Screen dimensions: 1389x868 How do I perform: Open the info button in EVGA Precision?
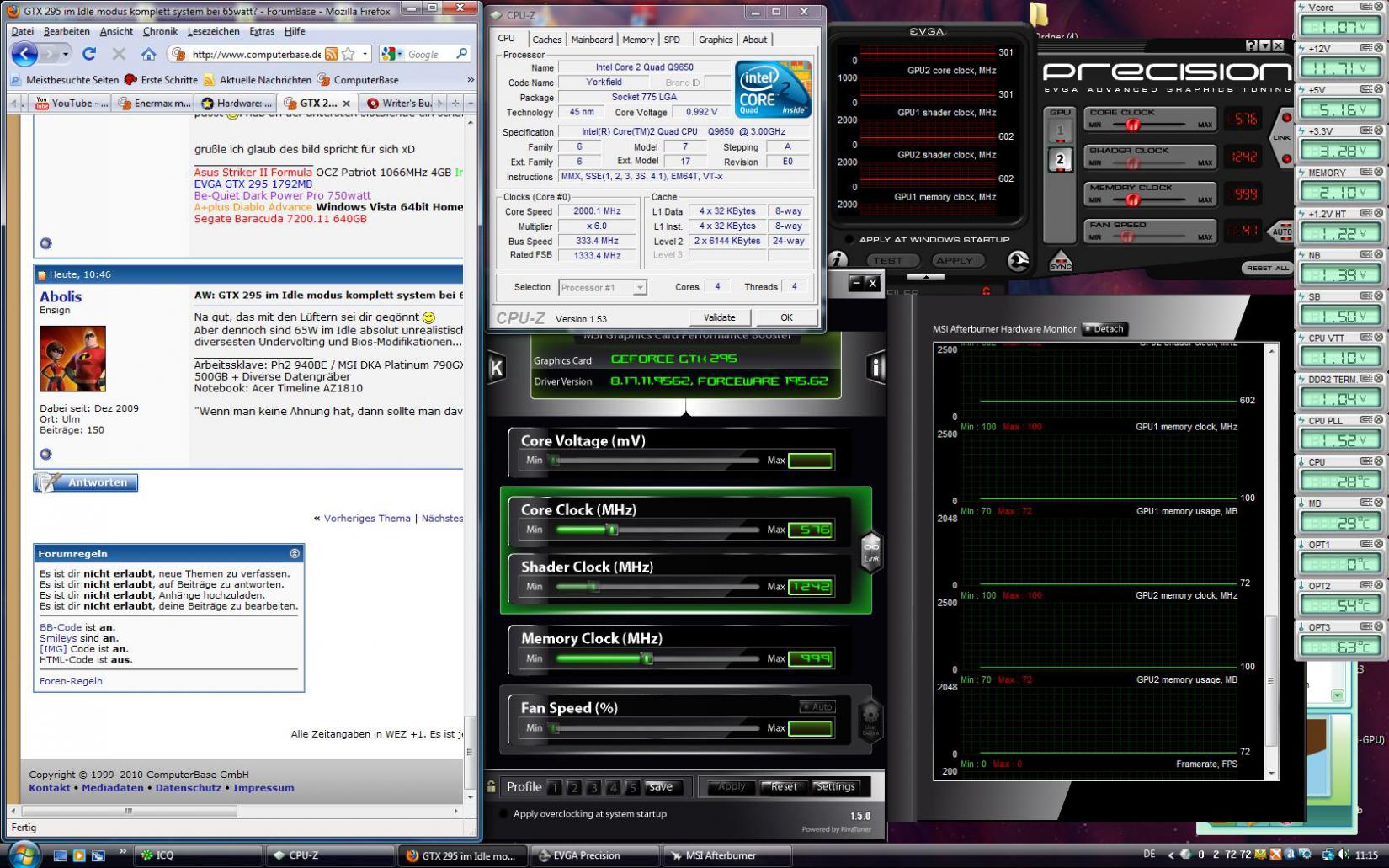(x=838, y=260)
